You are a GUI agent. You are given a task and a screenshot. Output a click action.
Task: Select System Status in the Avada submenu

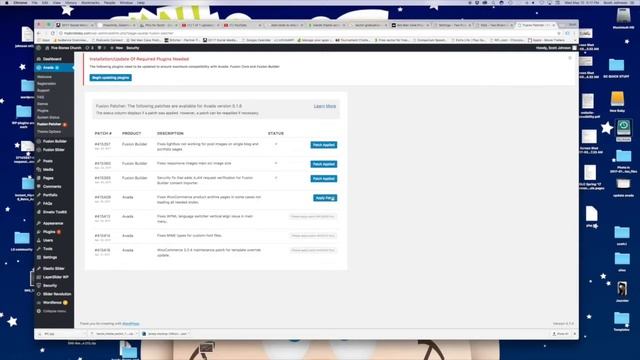click(x=48, y=118)
